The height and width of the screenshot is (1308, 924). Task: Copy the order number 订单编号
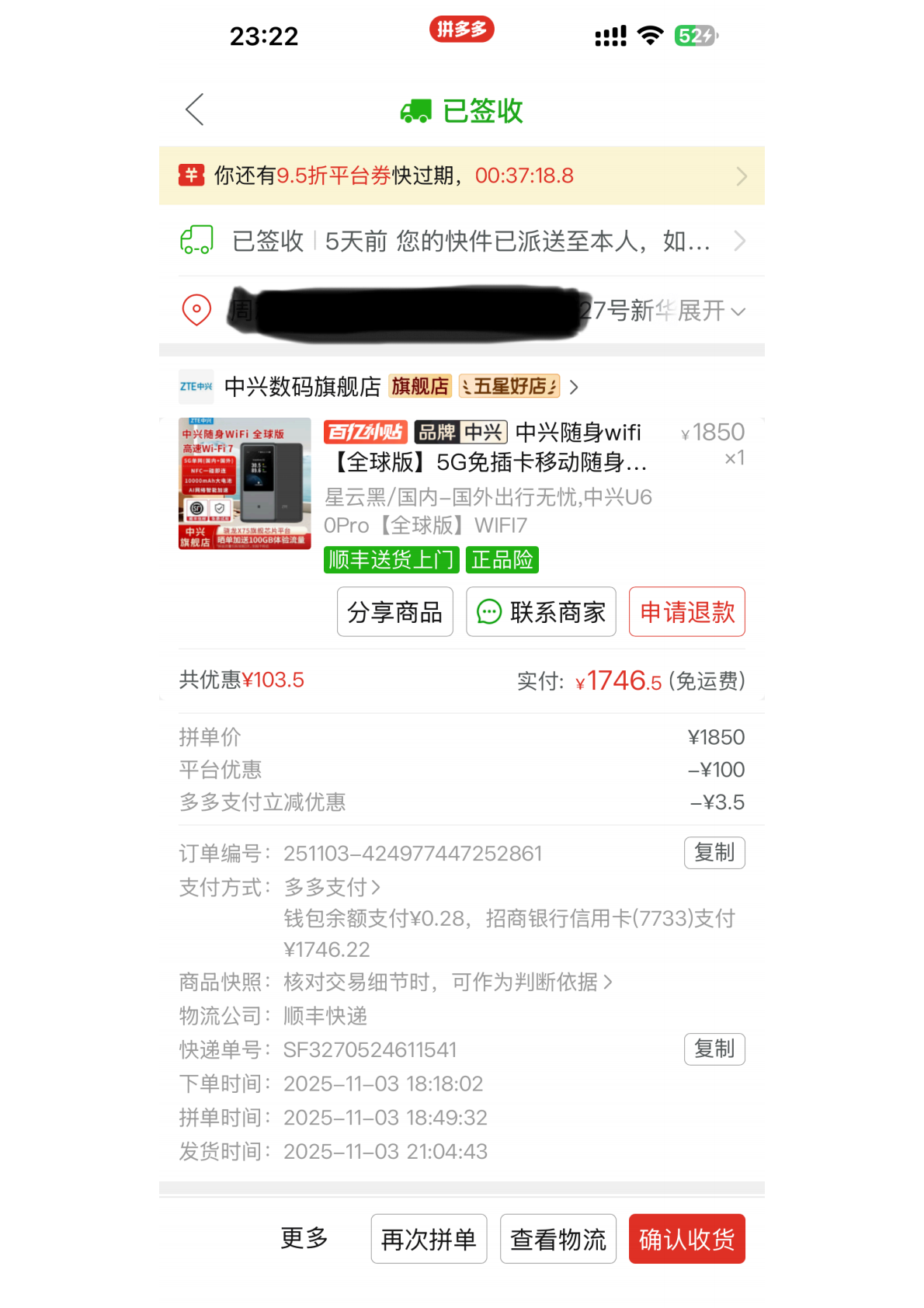pyautogui.click(x=714, y=853)
